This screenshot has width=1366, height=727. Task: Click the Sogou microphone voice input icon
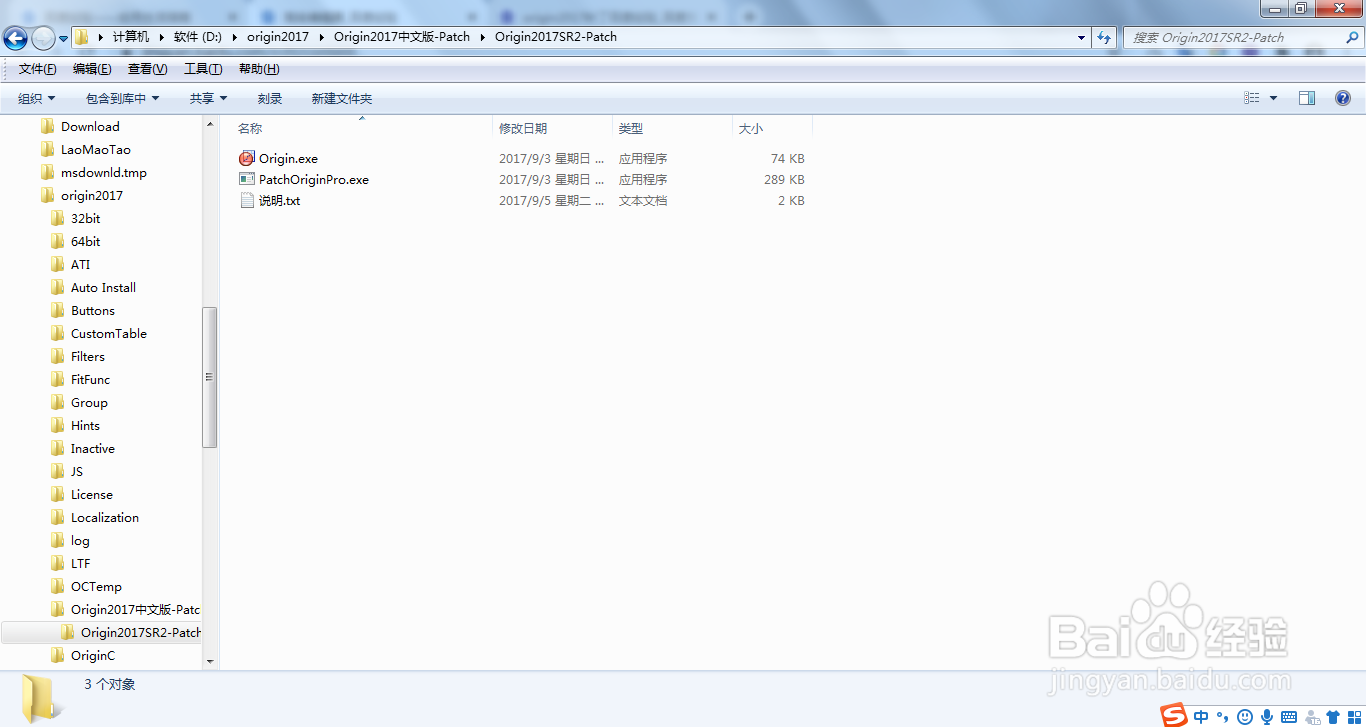1267,716
